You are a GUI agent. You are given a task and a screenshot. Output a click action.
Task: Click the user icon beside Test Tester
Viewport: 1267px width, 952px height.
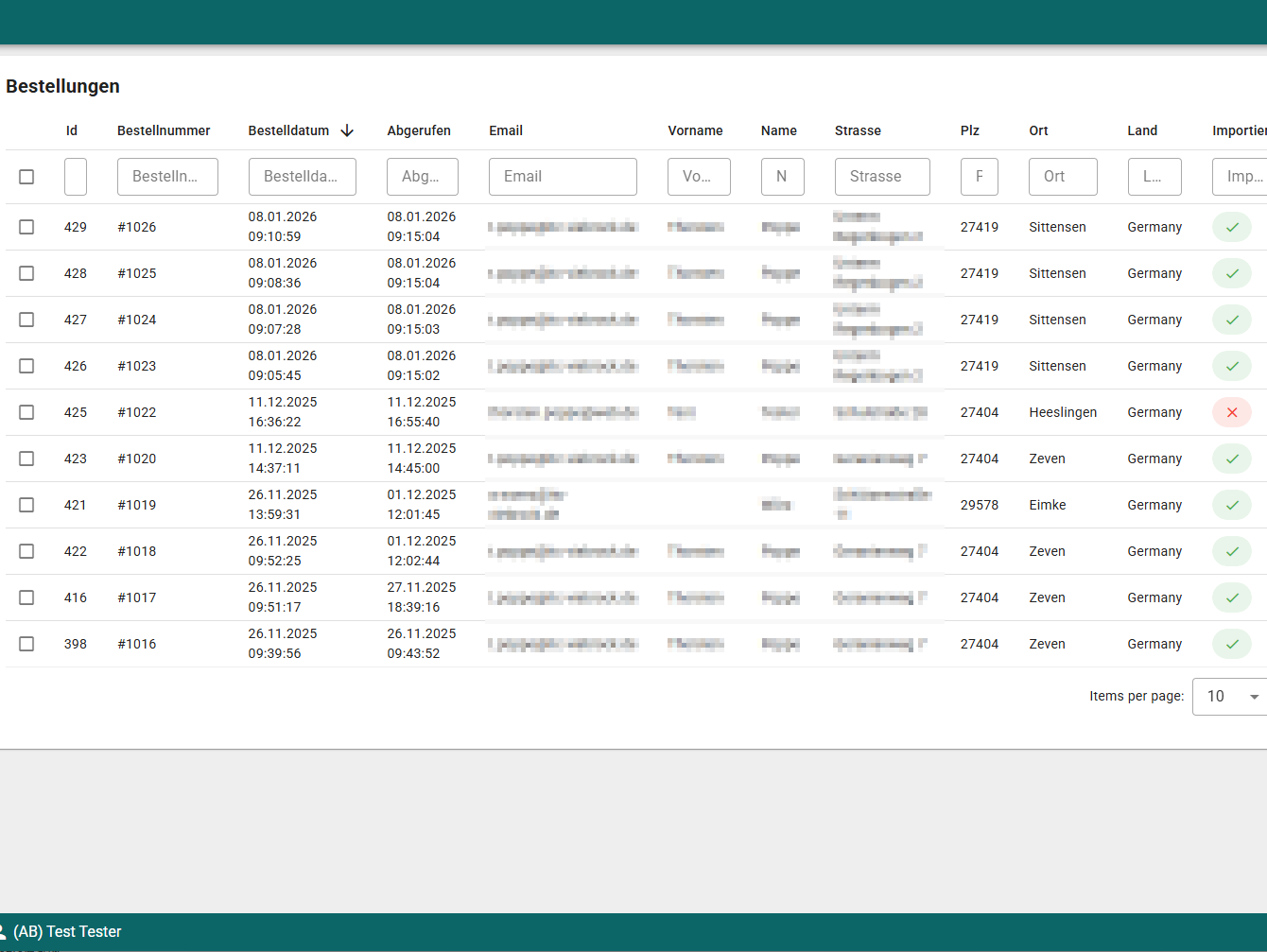click(x=3, y=931)
